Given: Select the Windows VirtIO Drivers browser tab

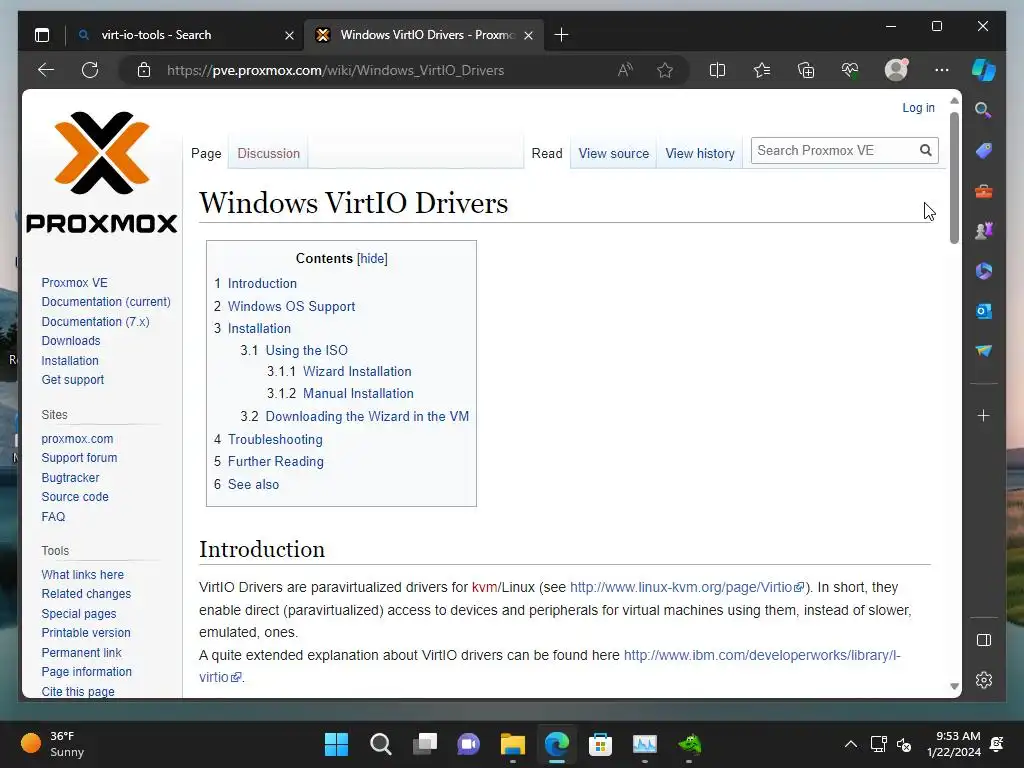Looking at the screenshot, I should 425,35.
